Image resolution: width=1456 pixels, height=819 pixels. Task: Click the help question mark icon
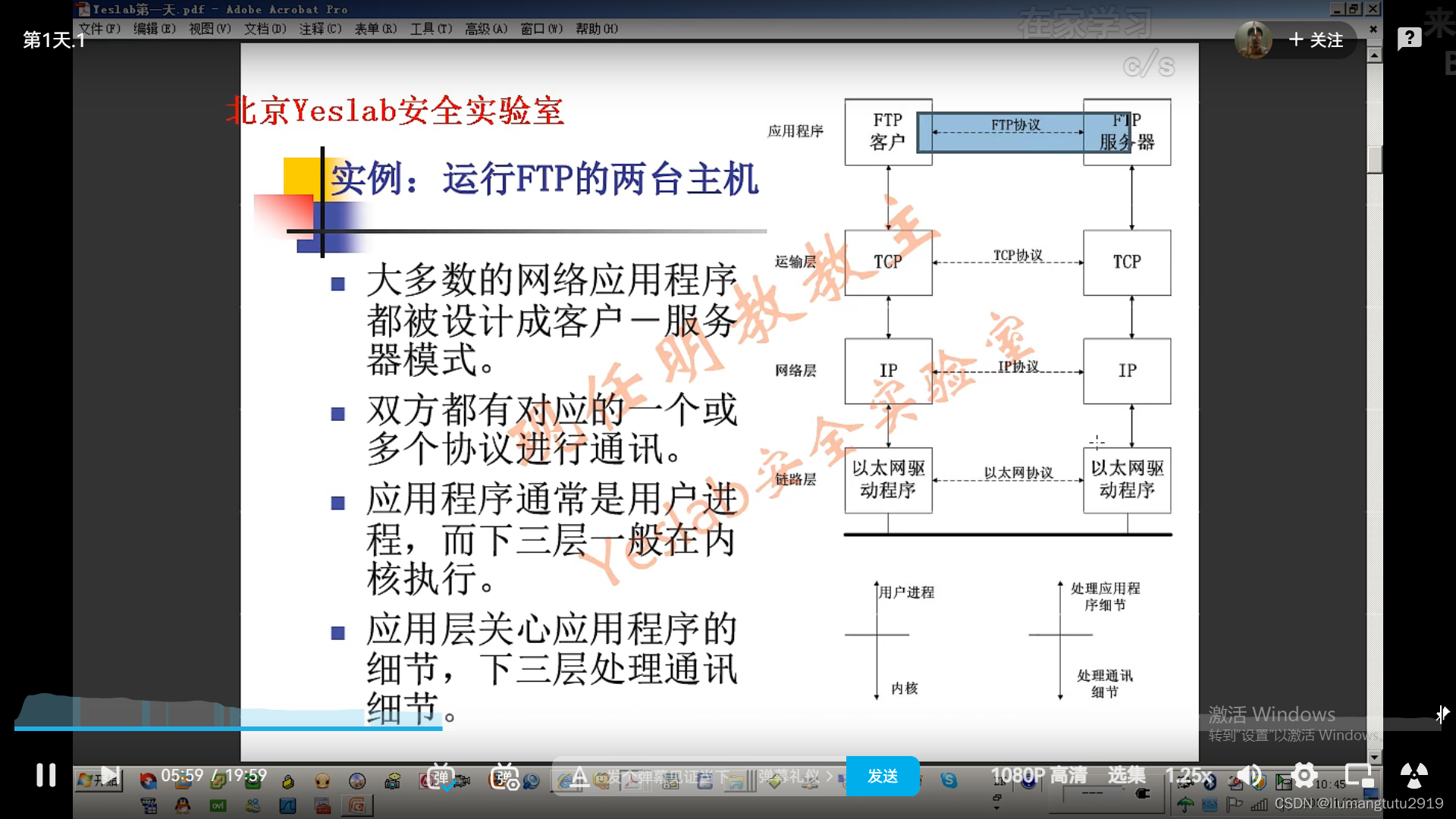point(1409,38)
